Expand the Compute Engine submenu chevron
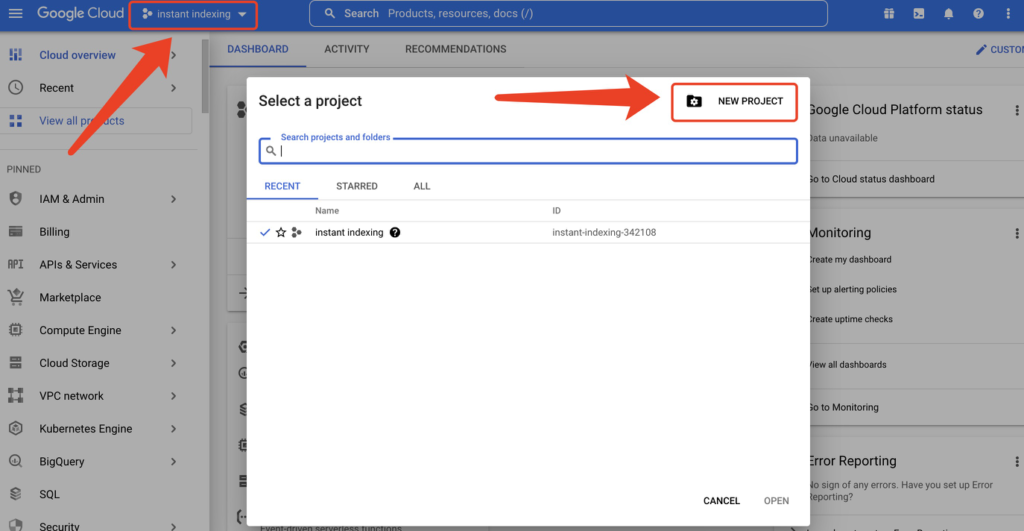Viewport: 1024px width, 531px height. coord(174,330)
